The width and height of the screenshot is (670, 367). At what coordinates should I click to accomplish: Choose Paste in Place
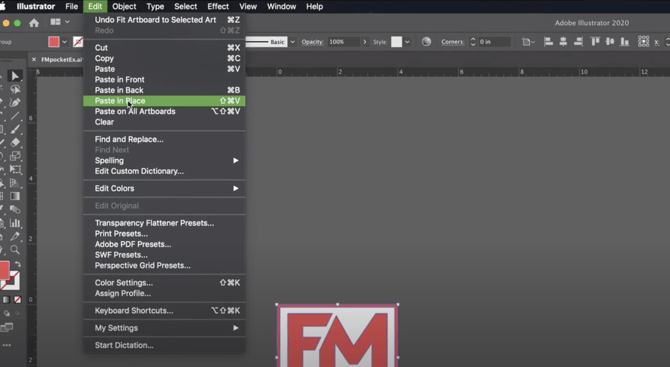tap(164, 101)
